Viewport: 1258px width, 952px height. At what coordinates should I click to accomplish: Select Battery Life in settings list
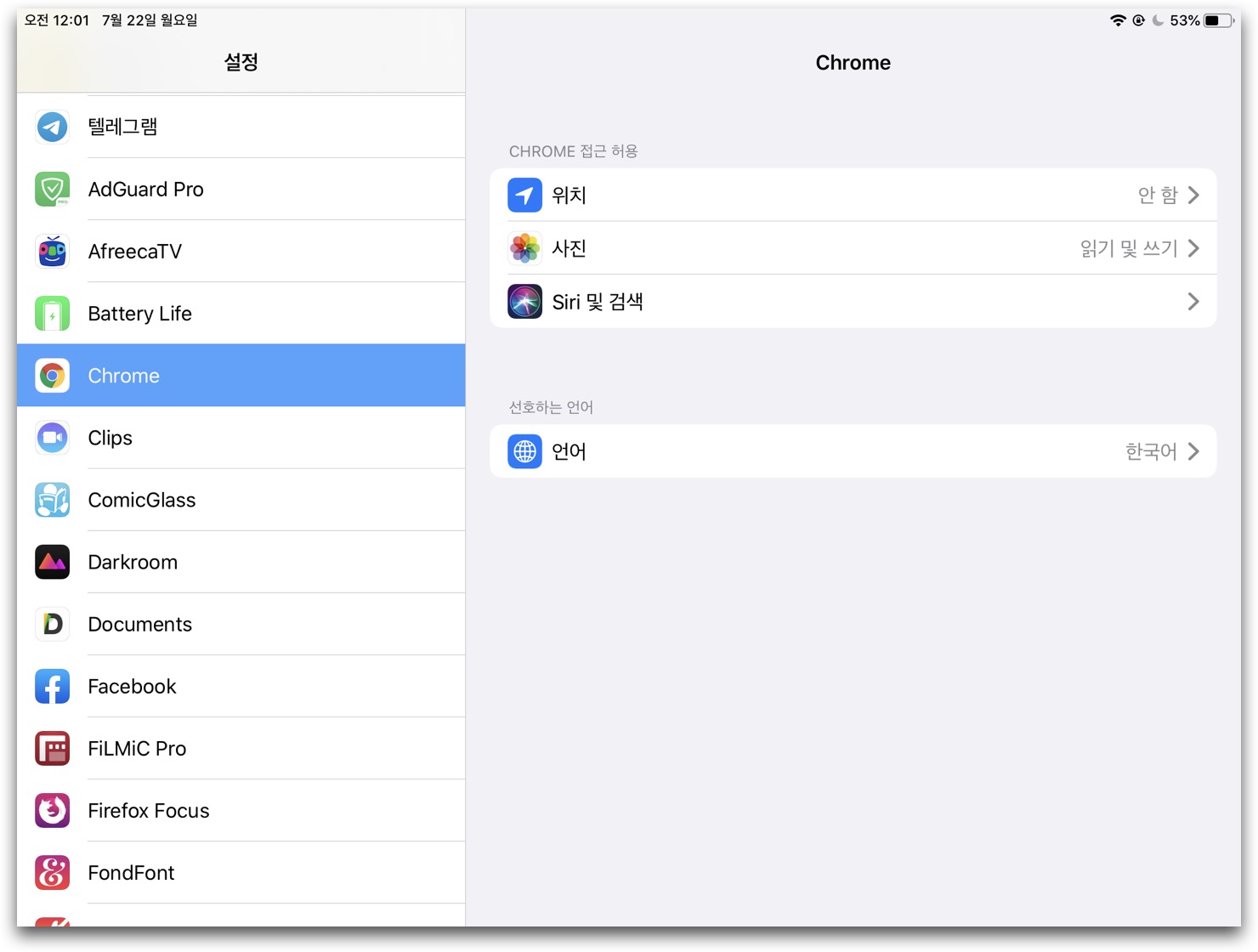click(x=241, y=314)
